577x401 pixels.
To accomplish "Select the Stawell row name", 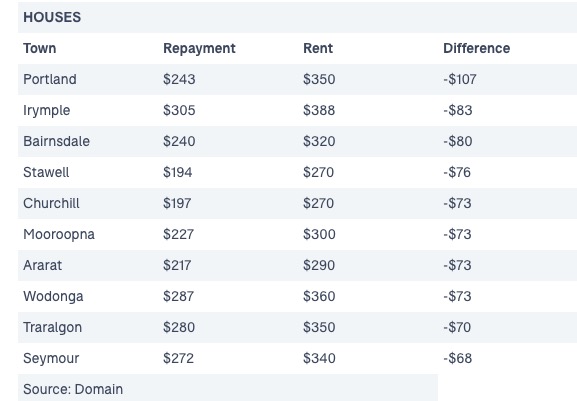I will [46, 172].
